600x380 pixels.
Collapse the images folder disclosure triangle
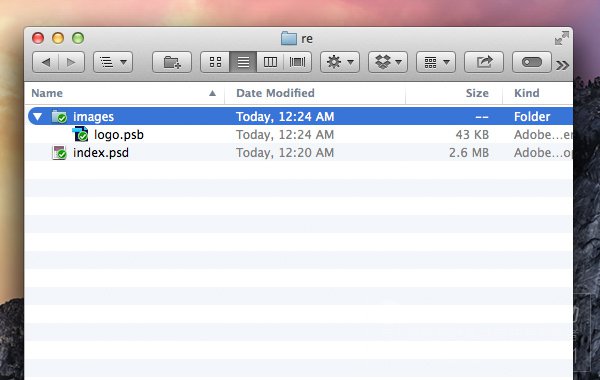(x=38, y=116)
